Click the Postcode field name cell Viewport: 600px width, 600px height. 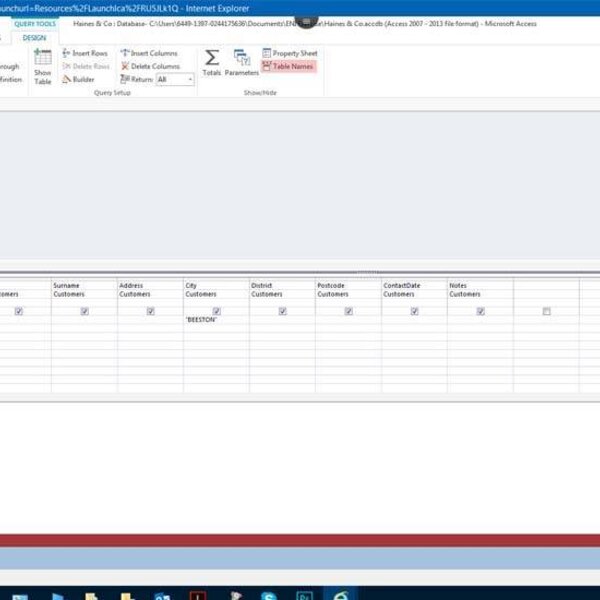(347, 285)
